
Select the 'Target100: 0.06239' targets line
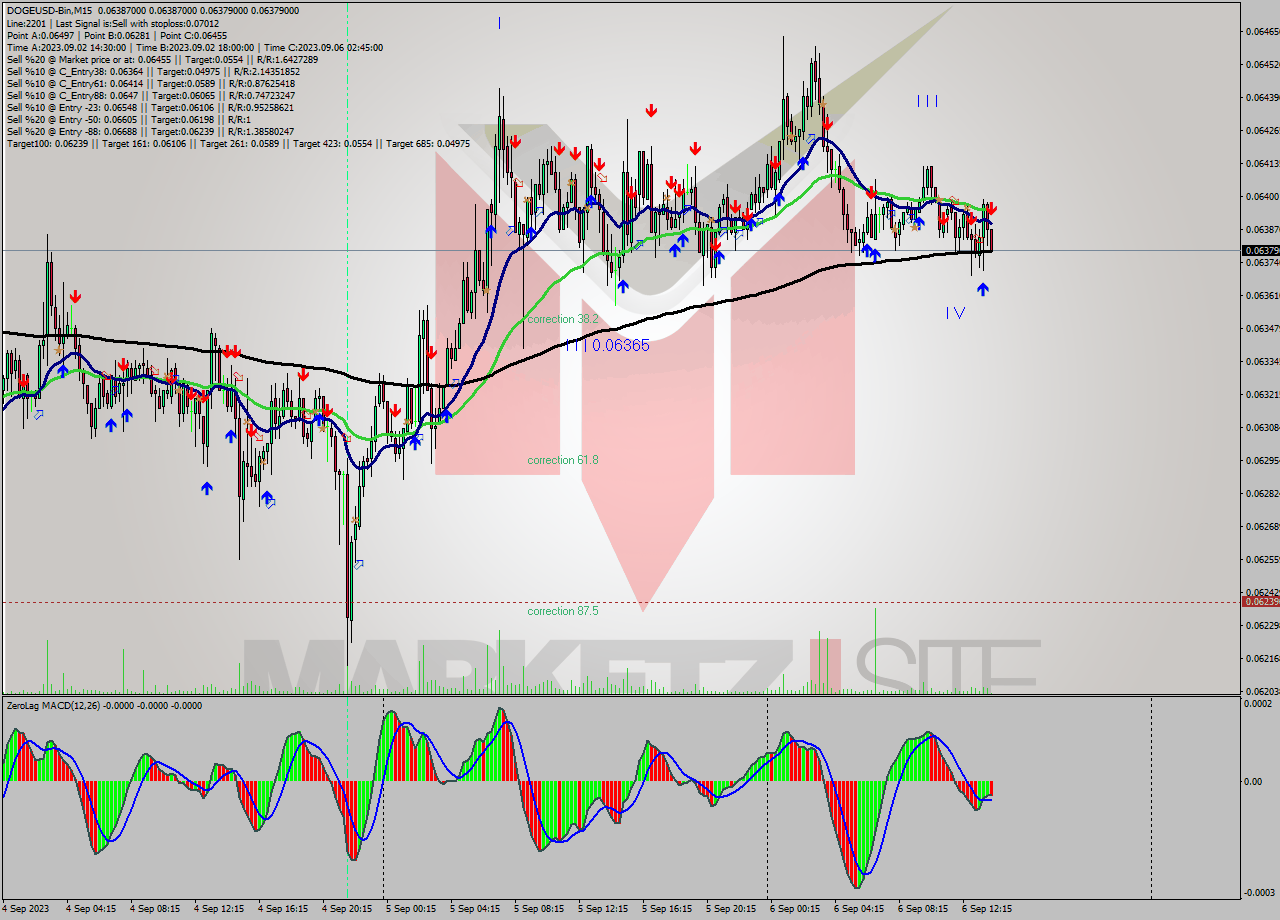[x=238, y=143]
